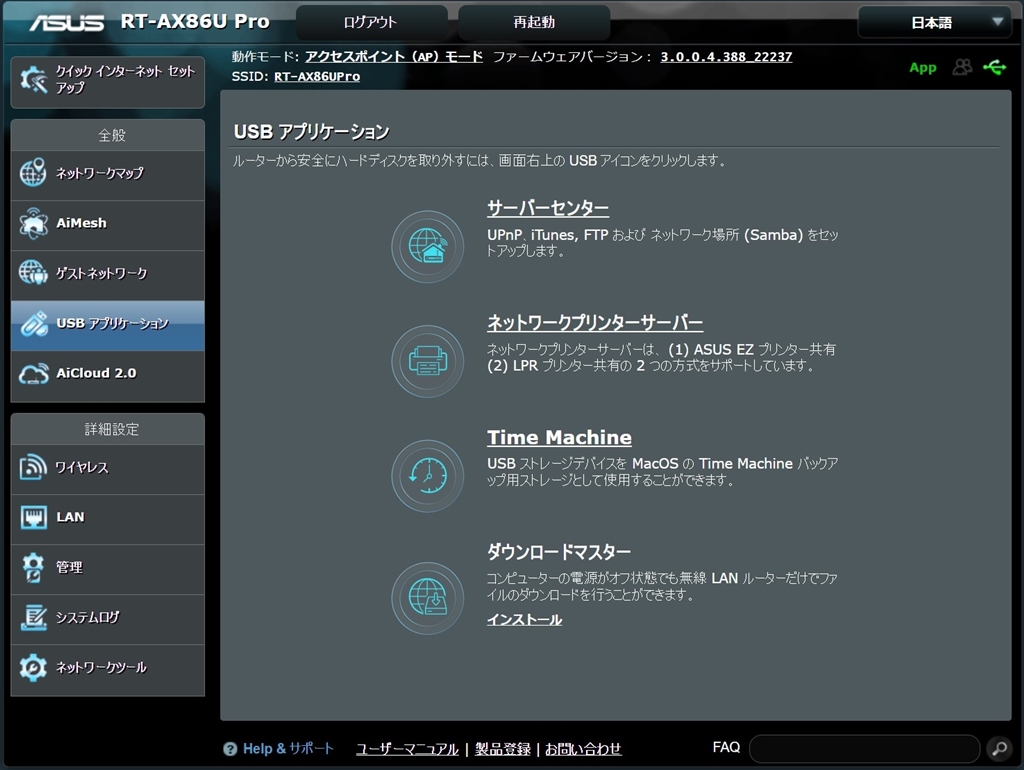Screen dimensions: 1024x770
Task: Click the Help & サポート text link
Action: click(x=288, y=748)
